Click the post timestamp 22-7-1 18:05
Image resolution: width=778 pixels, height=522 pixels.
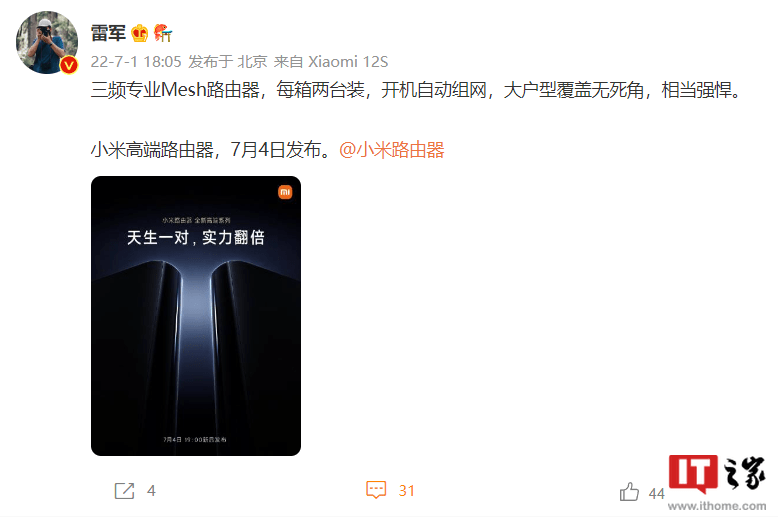(136, 62)
